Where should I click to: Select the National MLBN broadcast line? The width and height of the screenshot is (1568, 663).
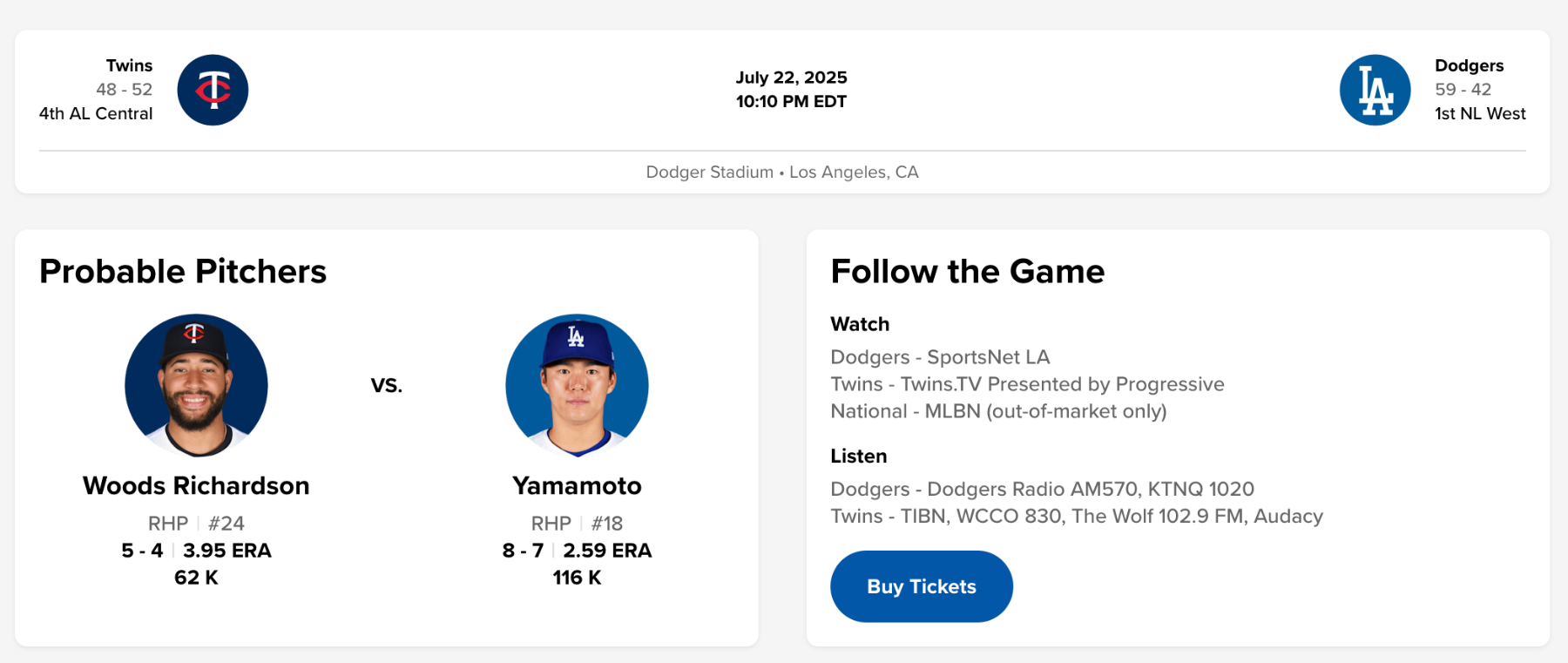[998, 411]
